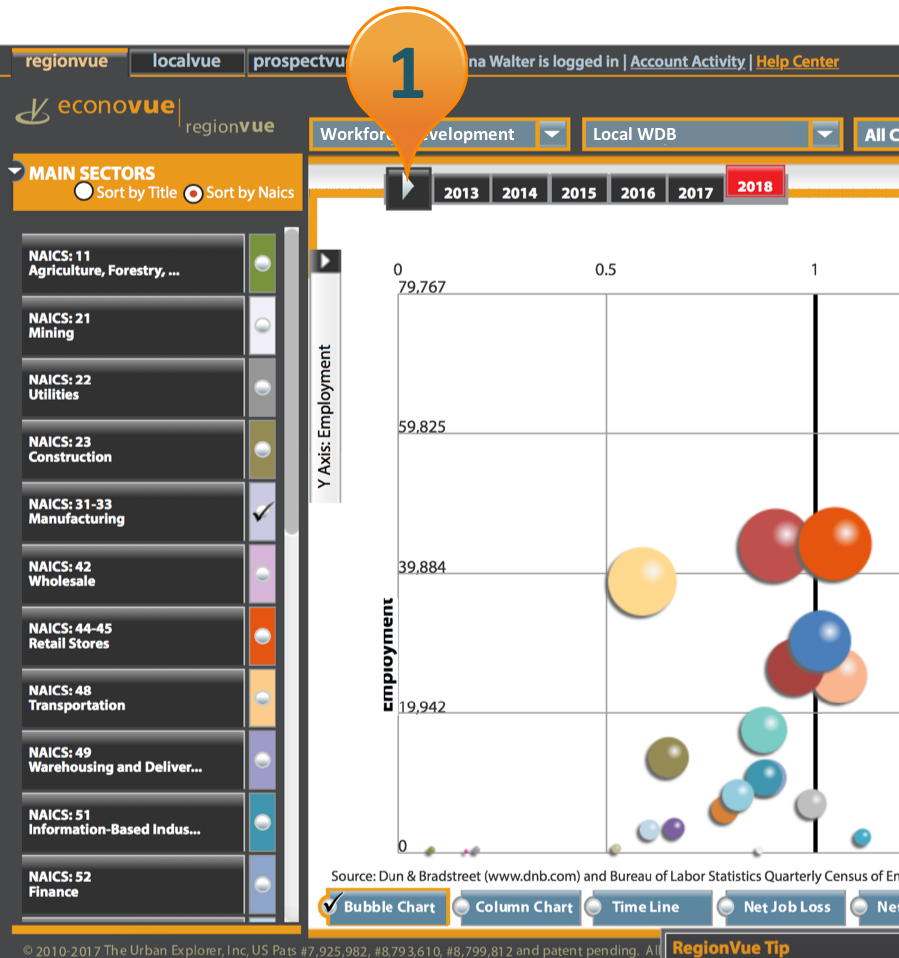Open the Help Center link

tap(797, 61)
